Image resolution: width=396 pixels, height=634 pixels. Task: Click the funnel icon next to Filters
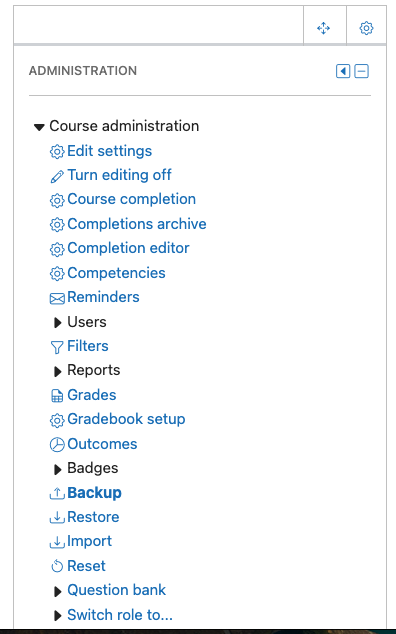click(x=57, y=347)
